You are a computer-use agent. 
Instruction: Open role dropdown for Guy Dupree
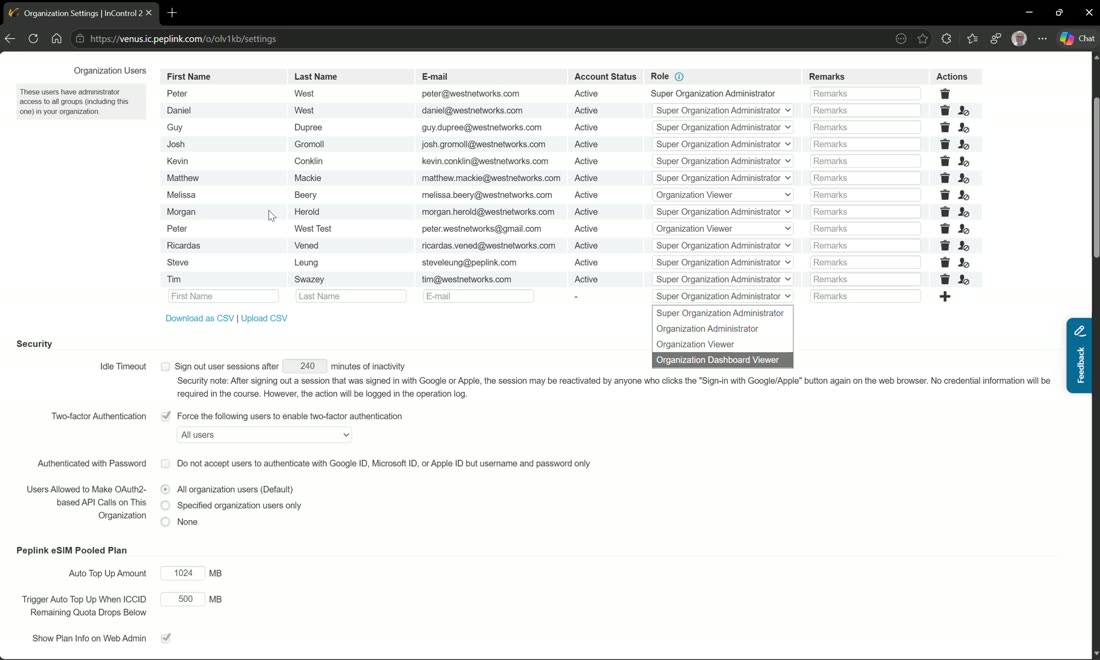point(723,128)
